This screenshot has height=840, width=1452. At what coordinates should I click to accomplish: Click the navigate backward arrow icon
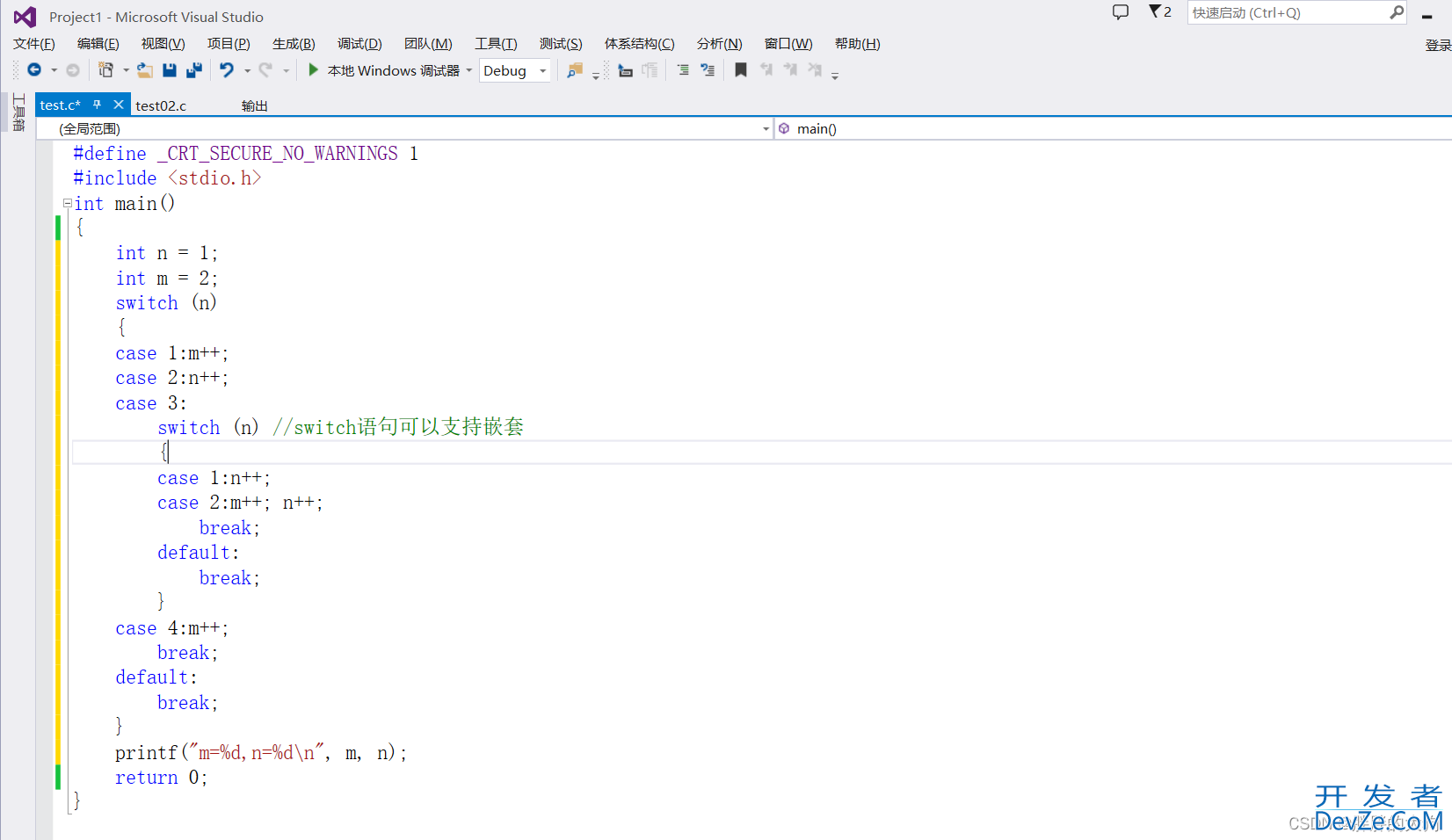click(34, 70)
